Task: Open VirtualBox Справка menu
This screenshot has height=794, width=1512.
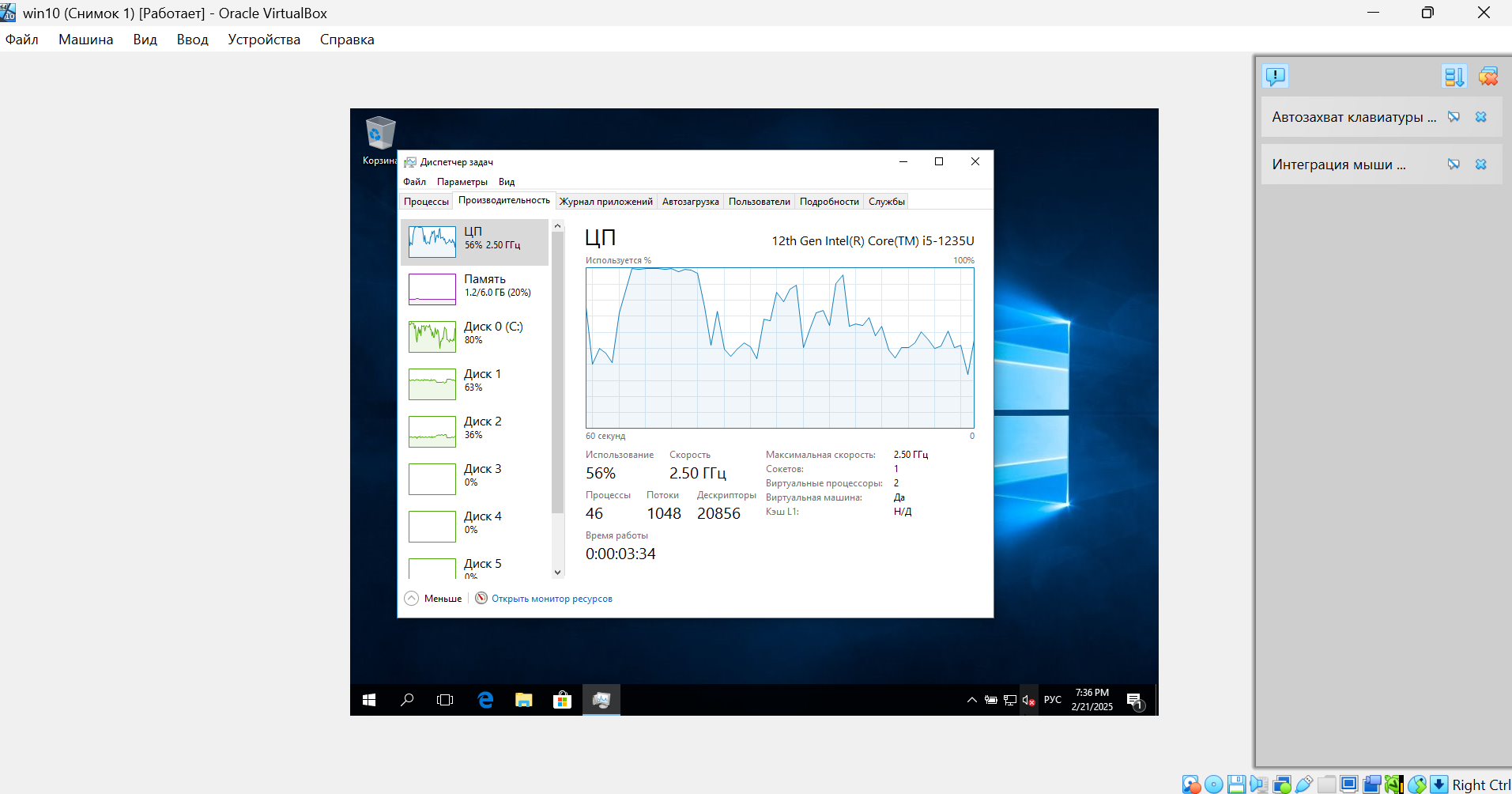Action: click(347, 40)
